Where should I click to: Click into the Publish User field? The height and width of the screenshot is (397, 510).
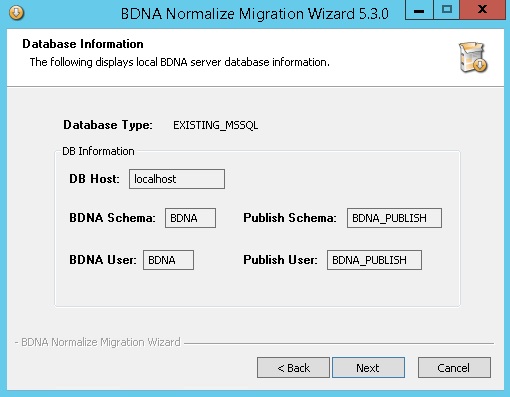[x=374, y=260]
